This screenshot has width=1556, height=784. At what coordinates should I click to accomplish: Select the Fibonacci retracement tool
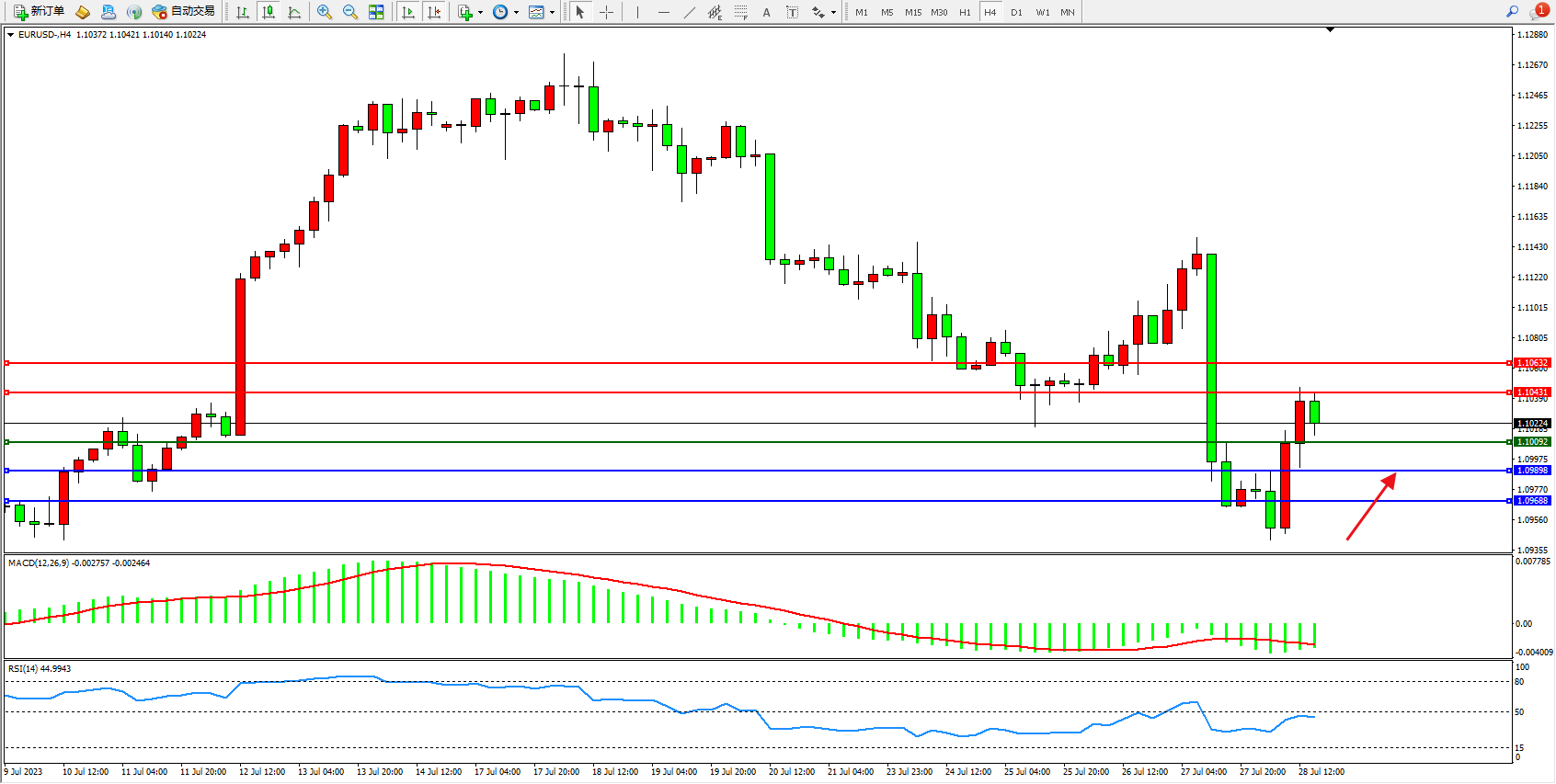click(740, 12)
